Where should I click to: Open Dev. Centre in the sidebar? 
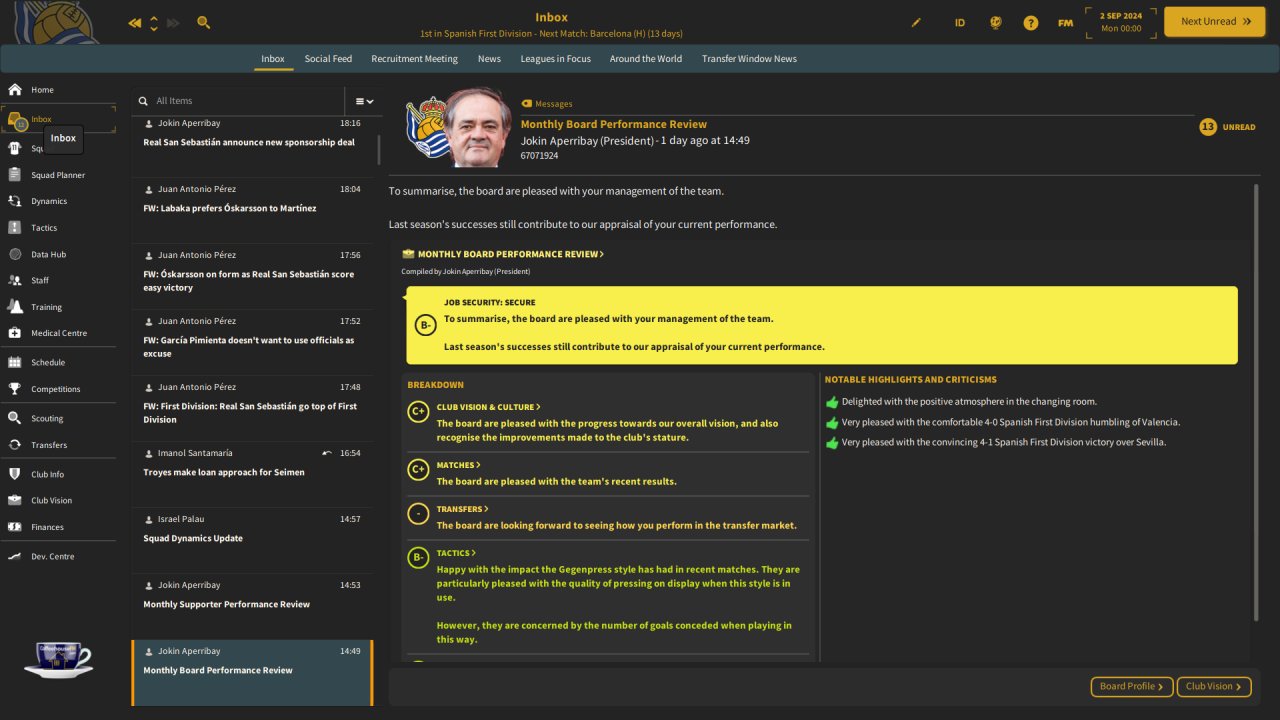pyautogui.click(x=58, y=556)
